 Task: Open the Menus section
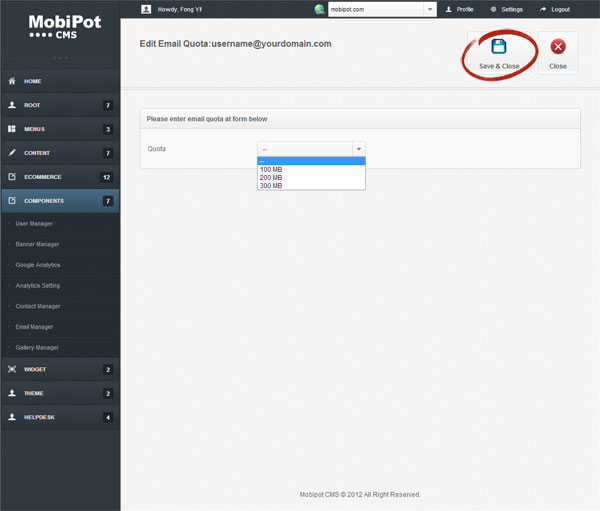pos(60,129)
